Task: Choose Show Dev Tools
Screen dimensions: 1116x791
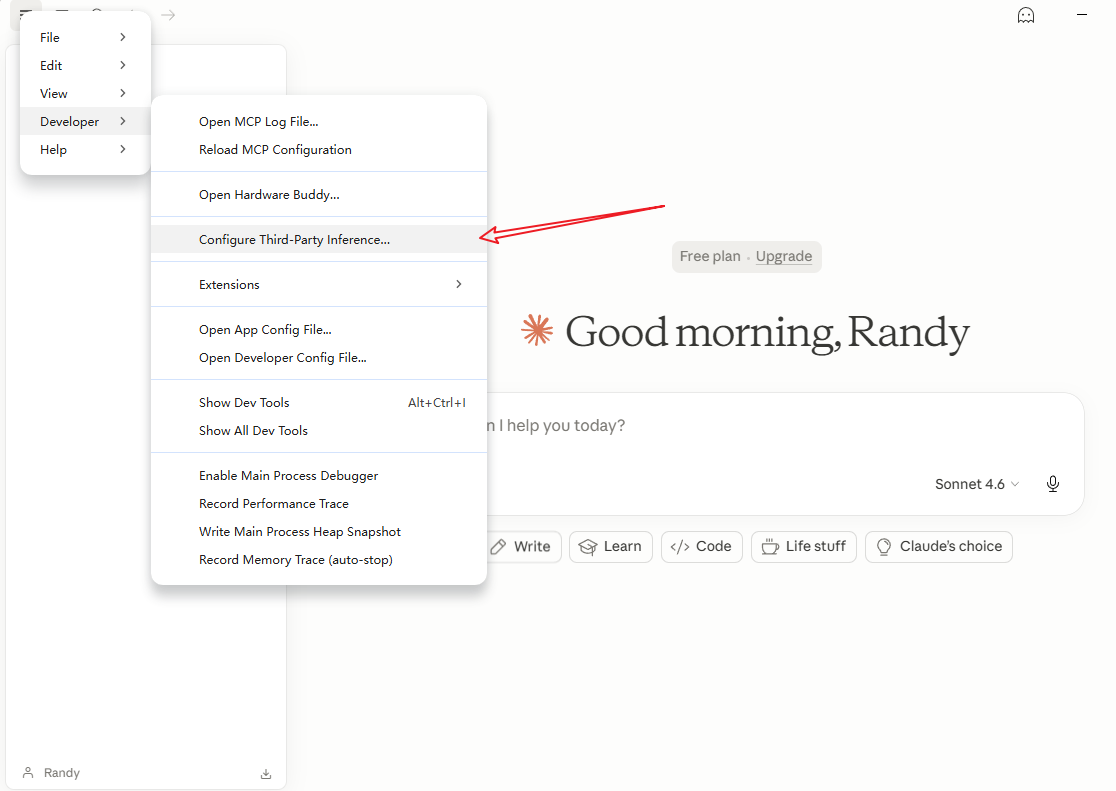Action: [319, 402]
